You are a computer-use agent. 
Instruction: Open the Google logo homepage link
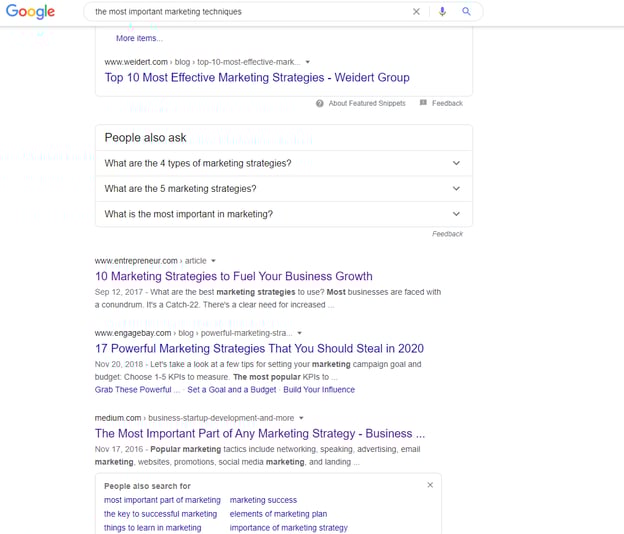pyautogui.click(x=30, y=12)
